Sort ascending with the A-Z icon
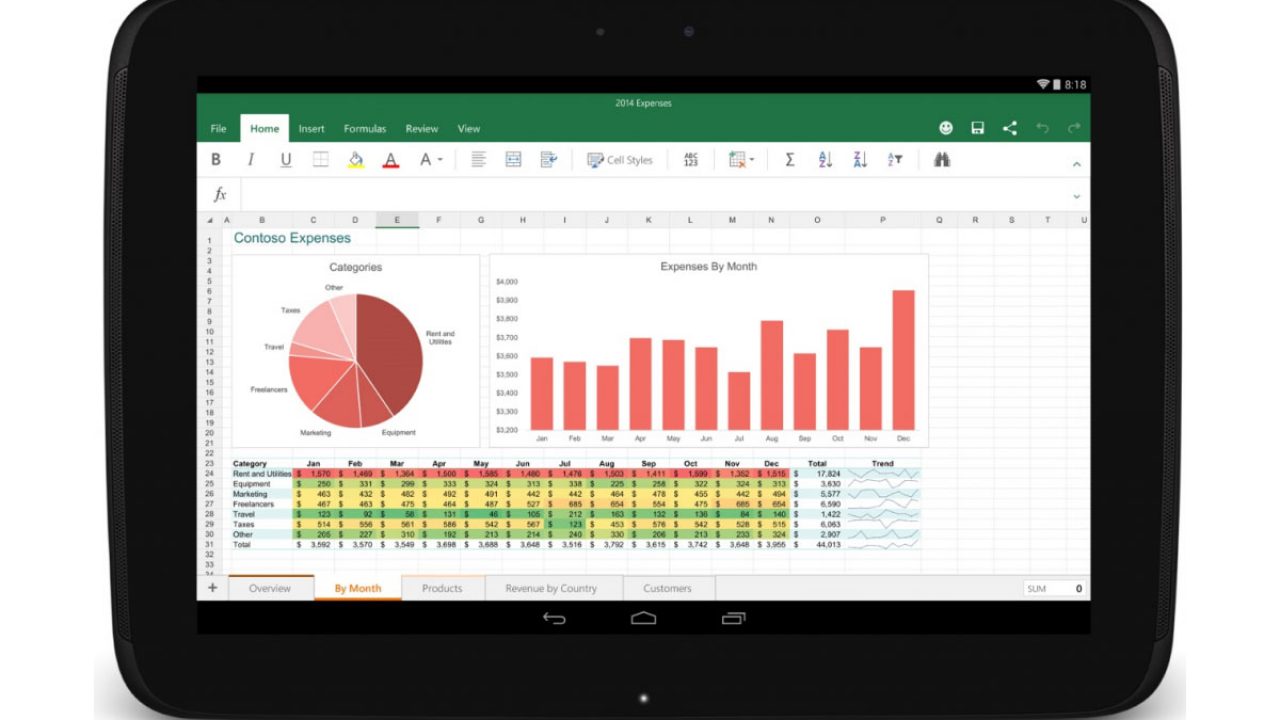Viewport: 1280px width, 720px height. point(825,160)
